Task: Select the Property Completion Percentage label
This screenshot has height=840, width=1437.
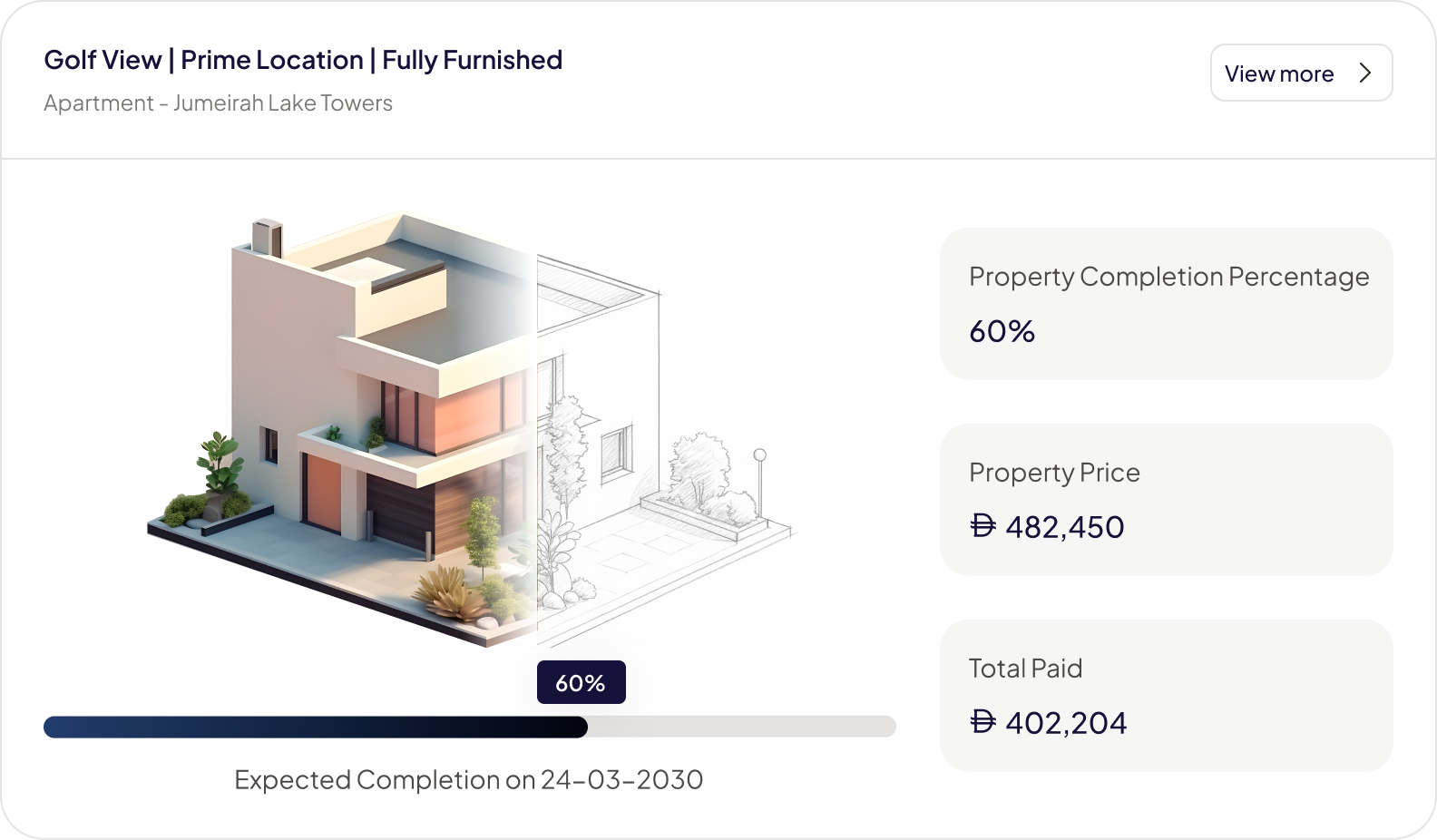Action: pyautogui.click(x=1168, y=277)
